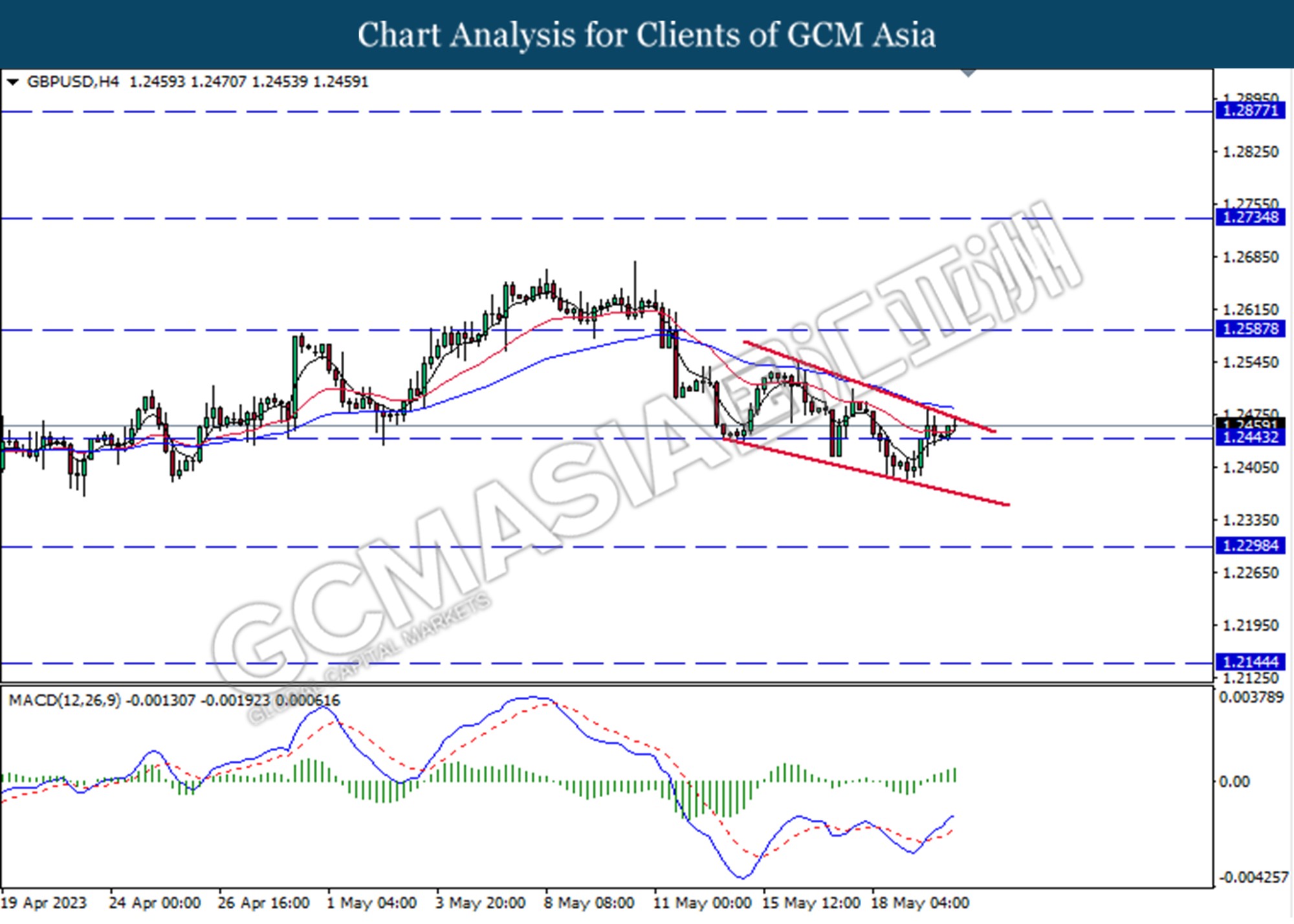The height and width of the screenshot is (924, 1294).
Task: Click the 15 May 12:00 time label
Action: [811, 903]
